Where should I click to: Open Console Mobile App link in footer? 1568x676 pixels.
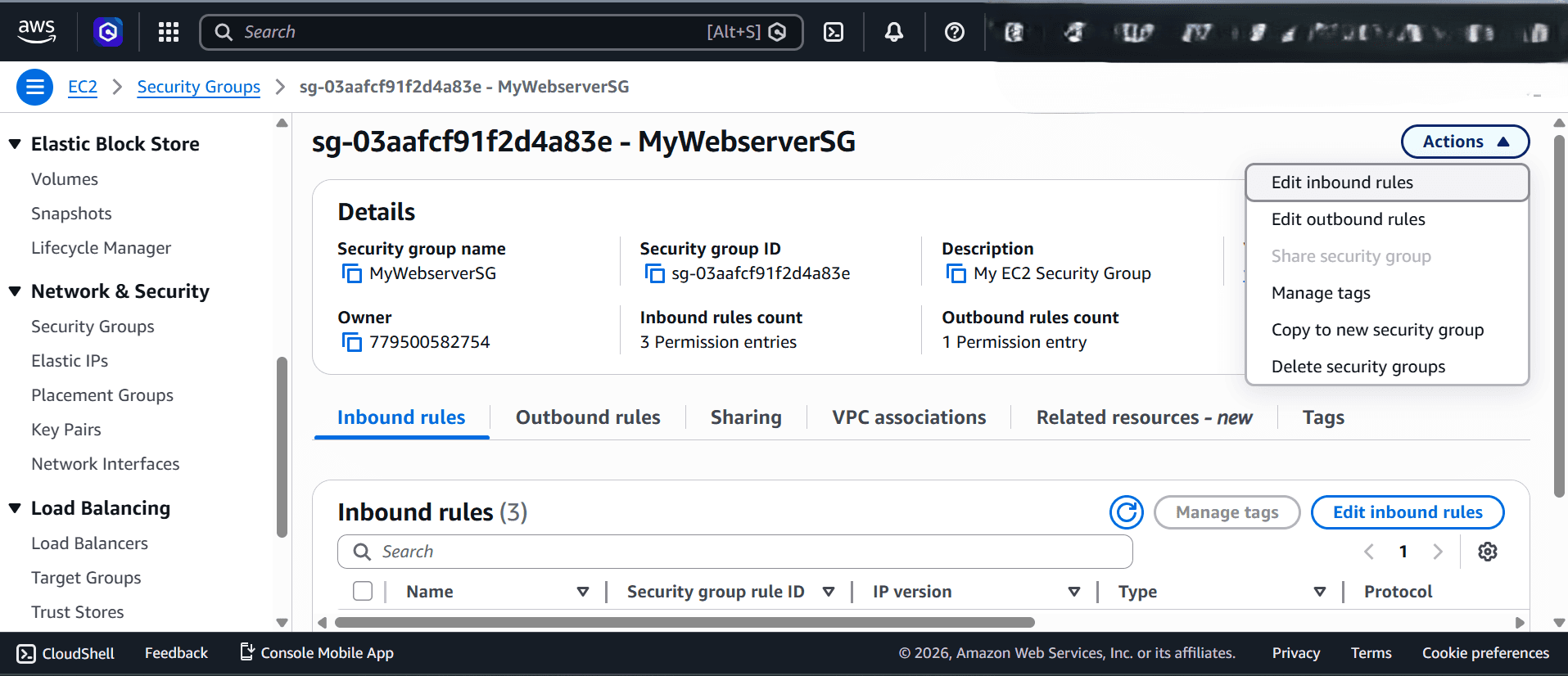click(x=317, y=653)
